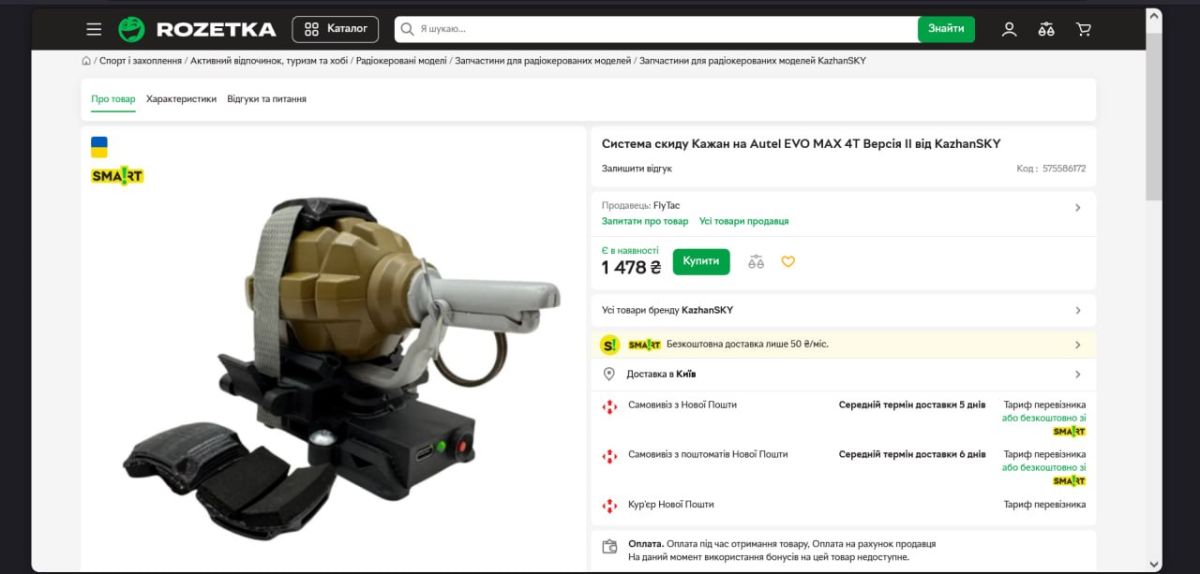Click the Rozetka logo
This screenshot has height=574, width=1200.
tap(197, 29)
